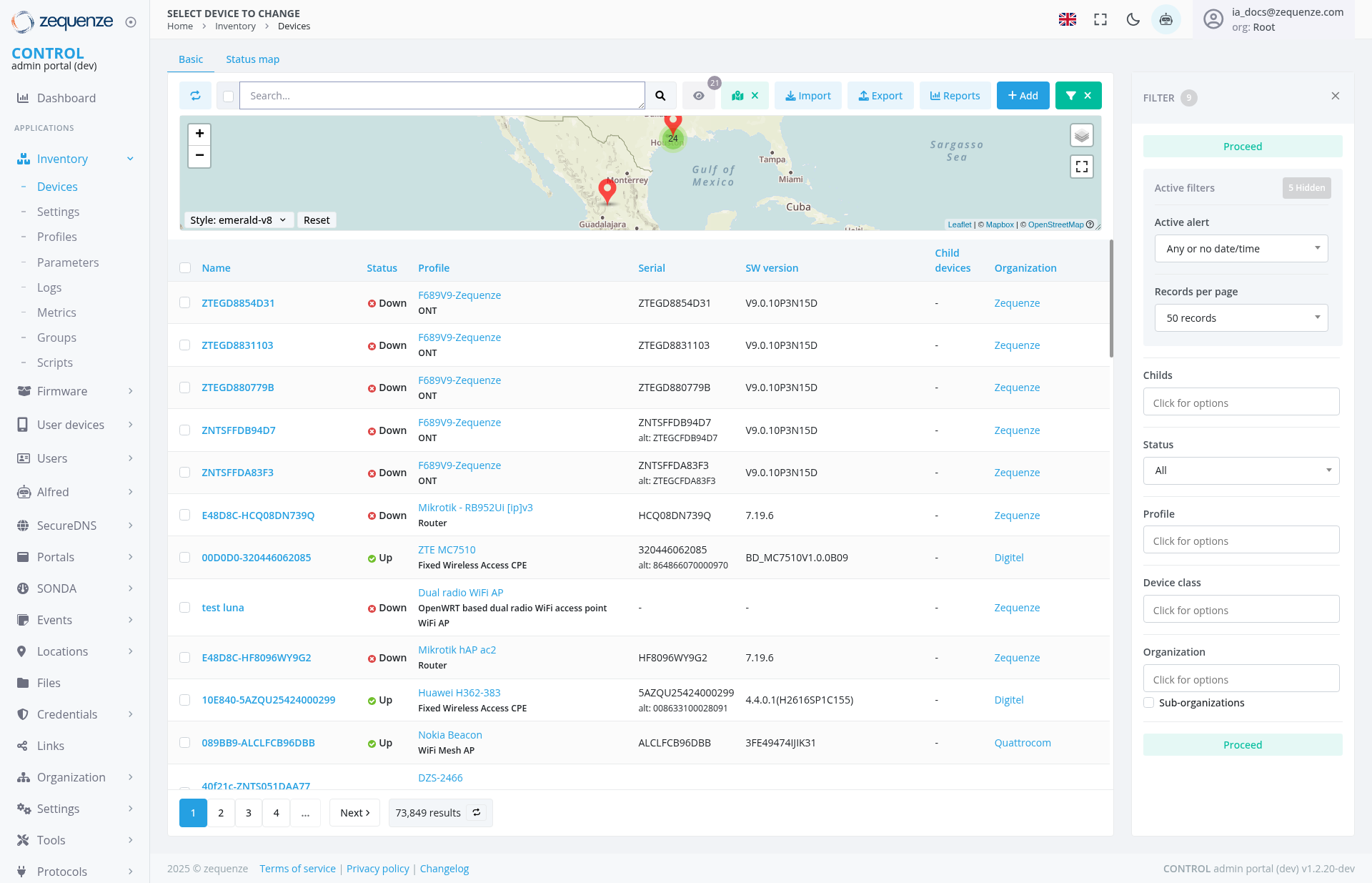Go to page 2 of results
Image resolution: width=1372 pixels, height=883 pixels.
click(221, 813)
